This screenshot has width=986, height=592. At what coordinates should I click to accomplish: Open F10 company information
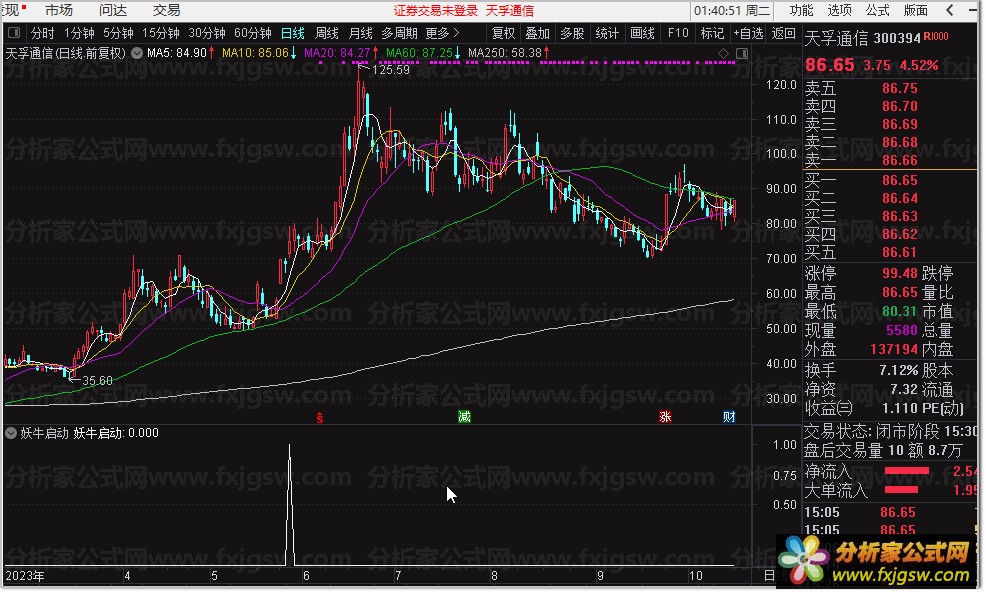(678, 33)
